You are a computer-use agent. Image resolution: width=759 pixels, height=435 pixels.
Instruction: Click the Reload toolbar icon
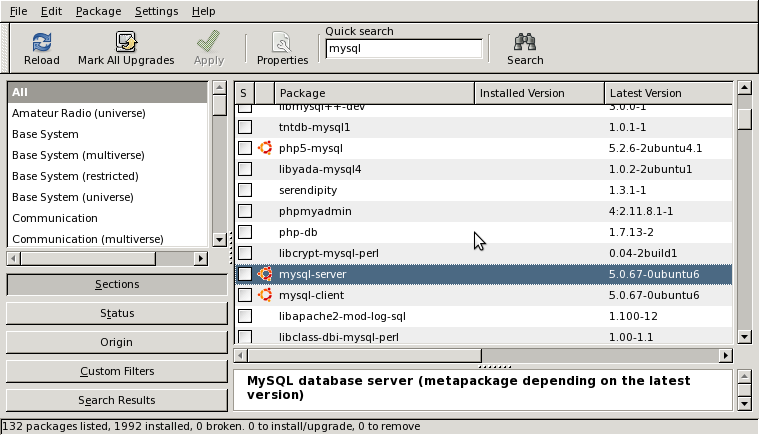tap(42, 42)
